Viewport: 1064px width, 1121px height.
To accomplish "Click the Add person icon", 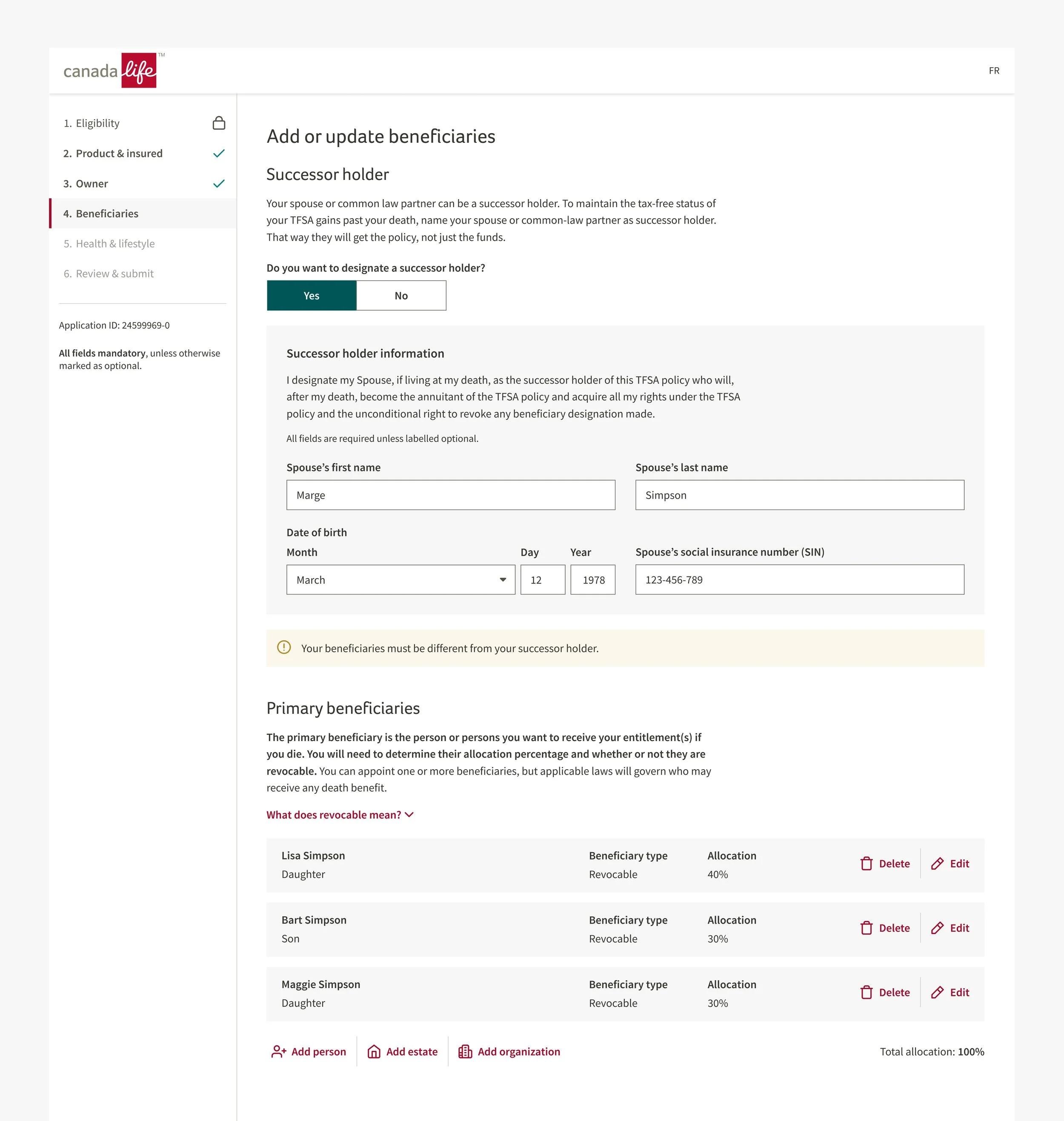I will point(278,1051).
